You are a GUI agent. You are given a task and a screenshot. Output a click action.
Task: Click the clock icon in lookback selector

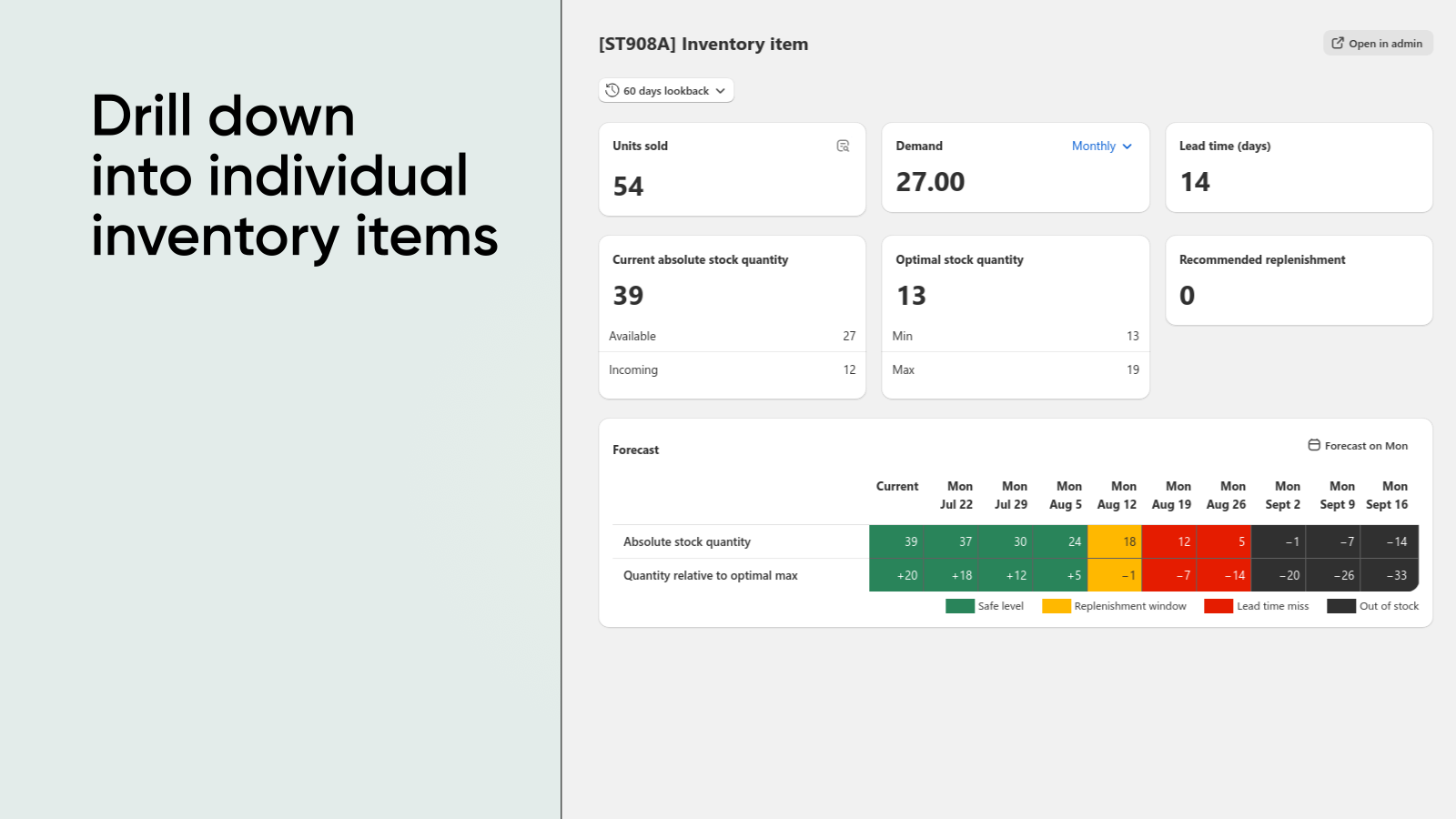tap(612, 90)
